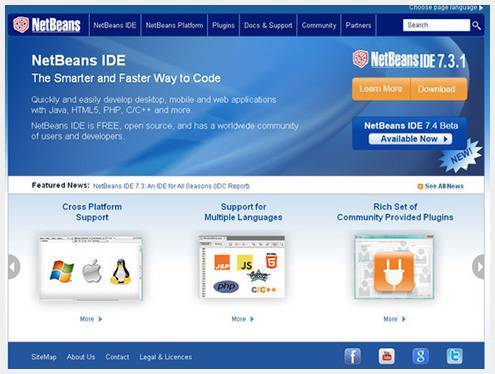
Task: Click the NetBeans logo in the header
Action: point(47,25)
